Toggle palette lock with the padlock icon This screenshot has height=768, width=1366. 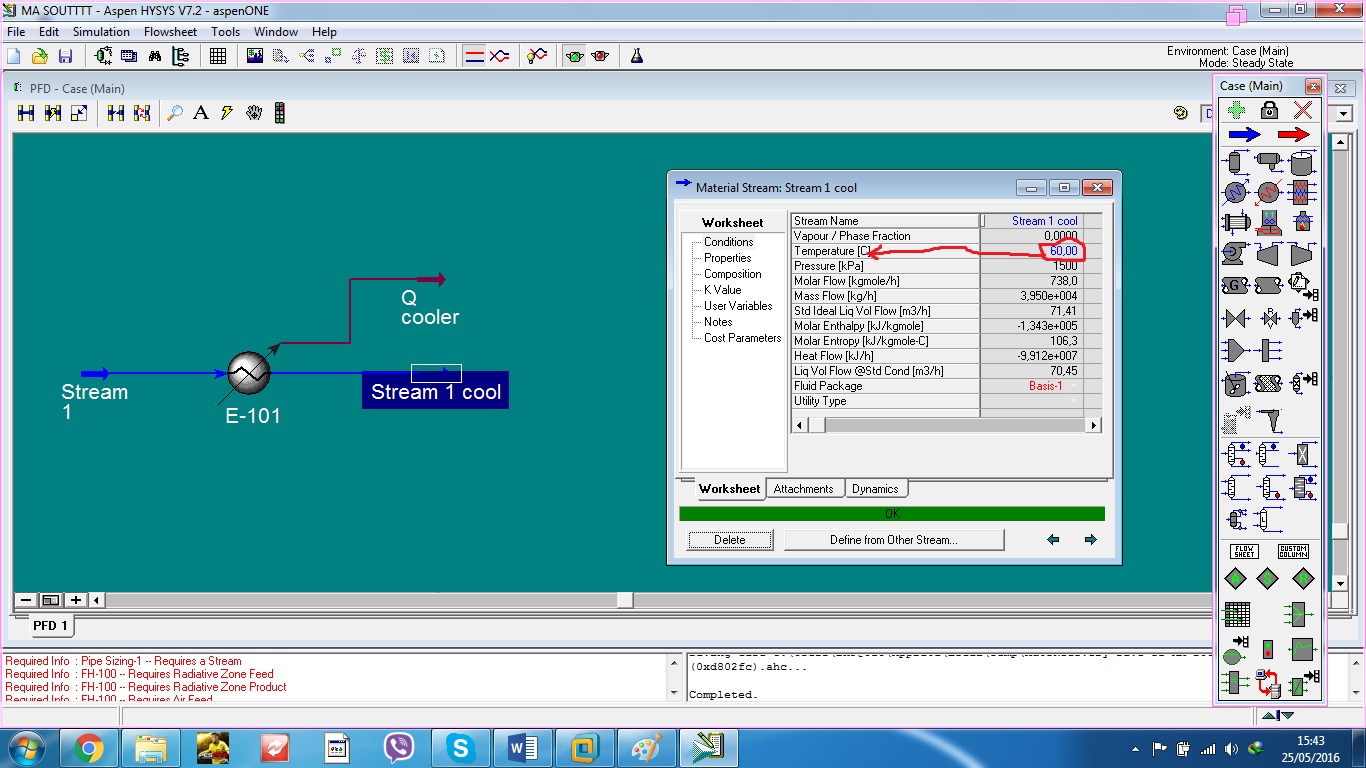point(1268,111)
